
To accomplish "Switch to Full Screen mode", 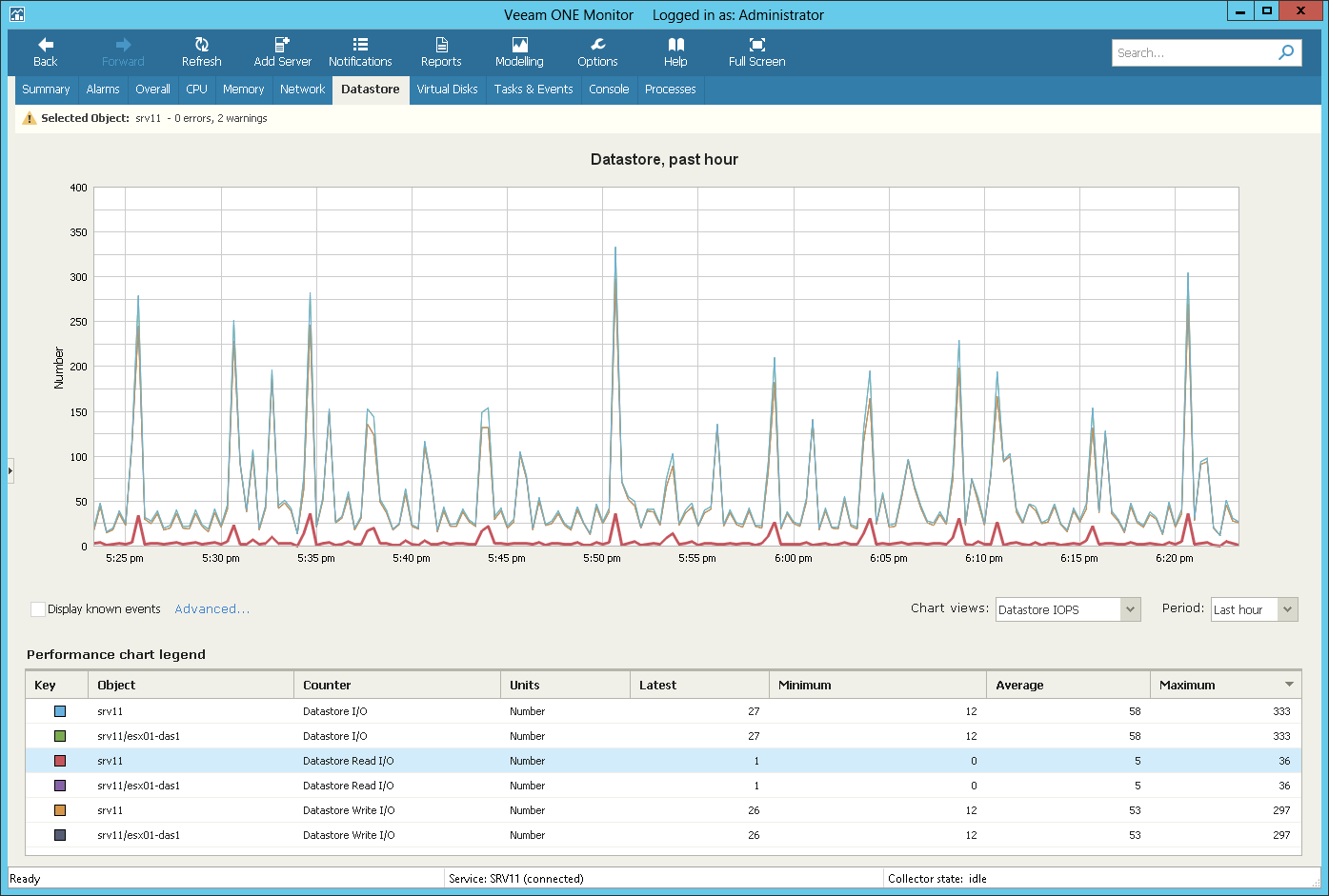I will tap(756, 52).
